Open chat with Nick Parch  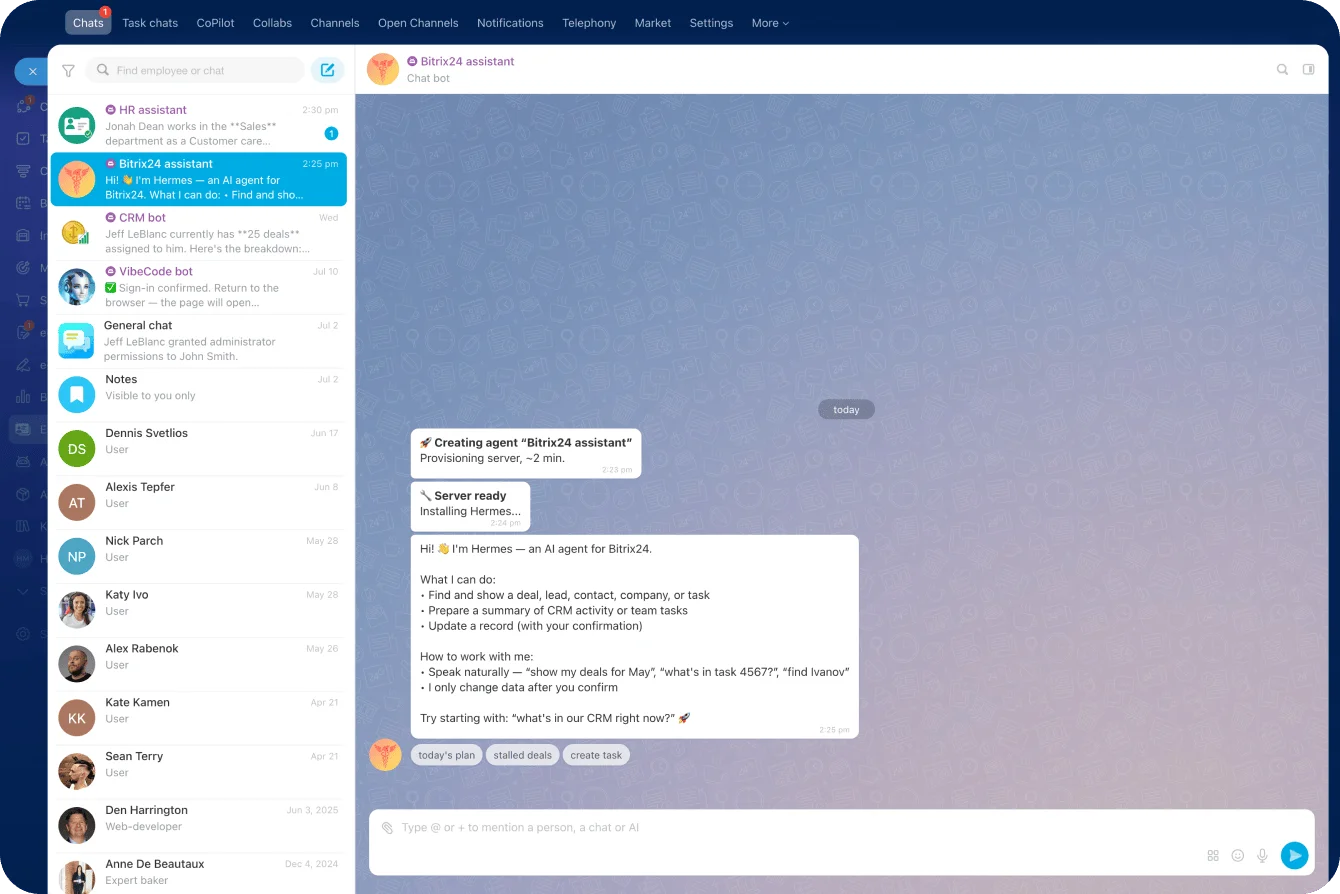point(199,557)
